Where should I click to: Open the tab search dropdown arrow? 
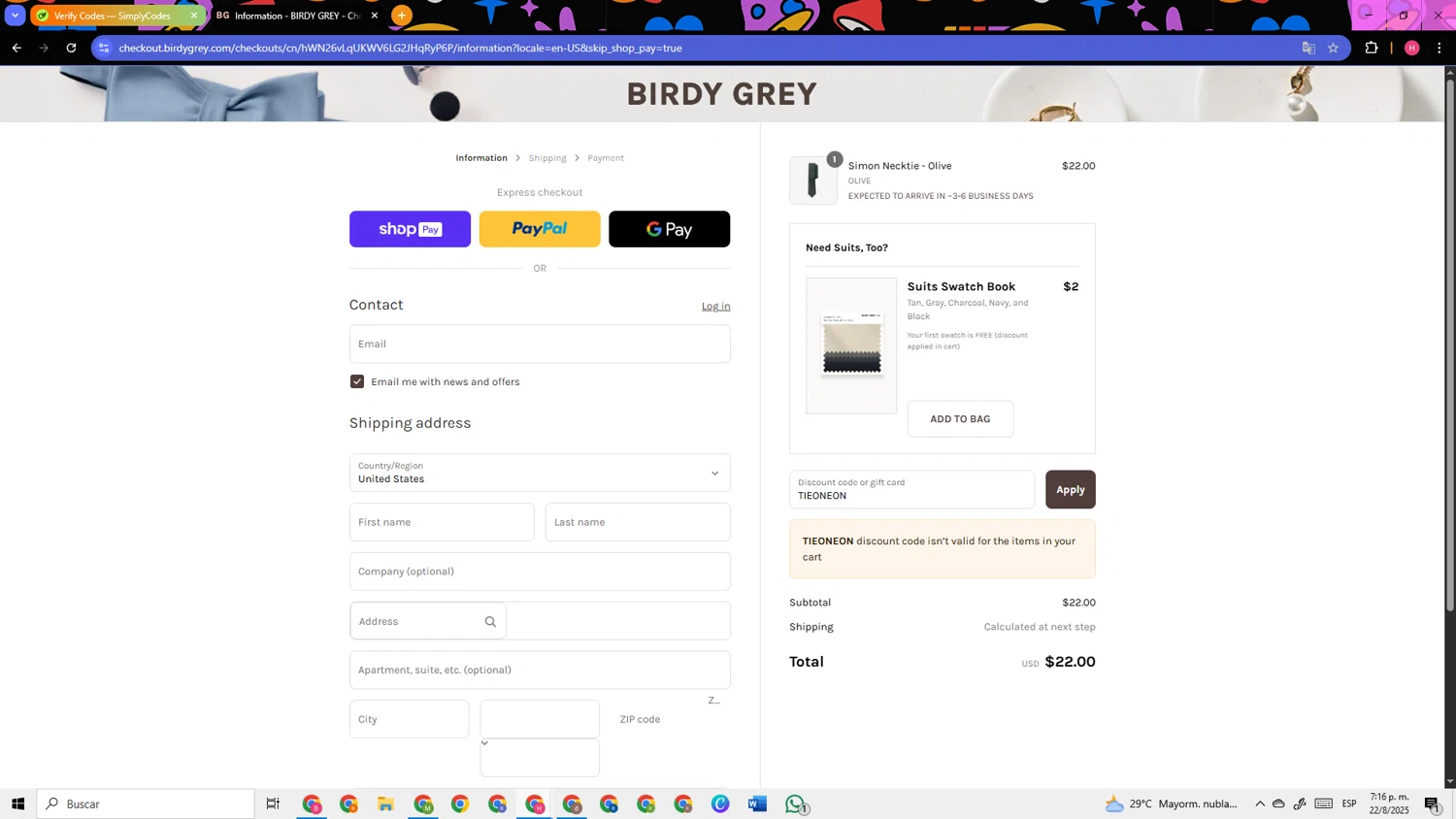15,16
